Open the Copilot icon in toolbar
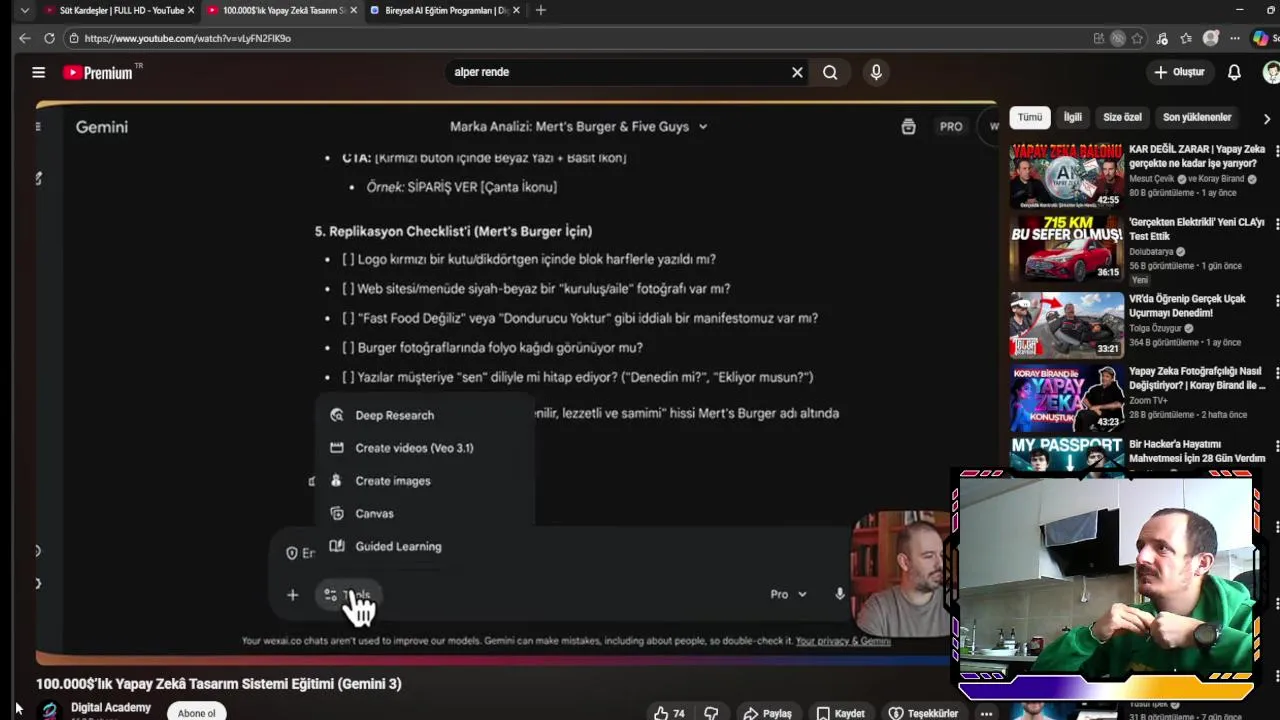 [x=1261, y=38]
